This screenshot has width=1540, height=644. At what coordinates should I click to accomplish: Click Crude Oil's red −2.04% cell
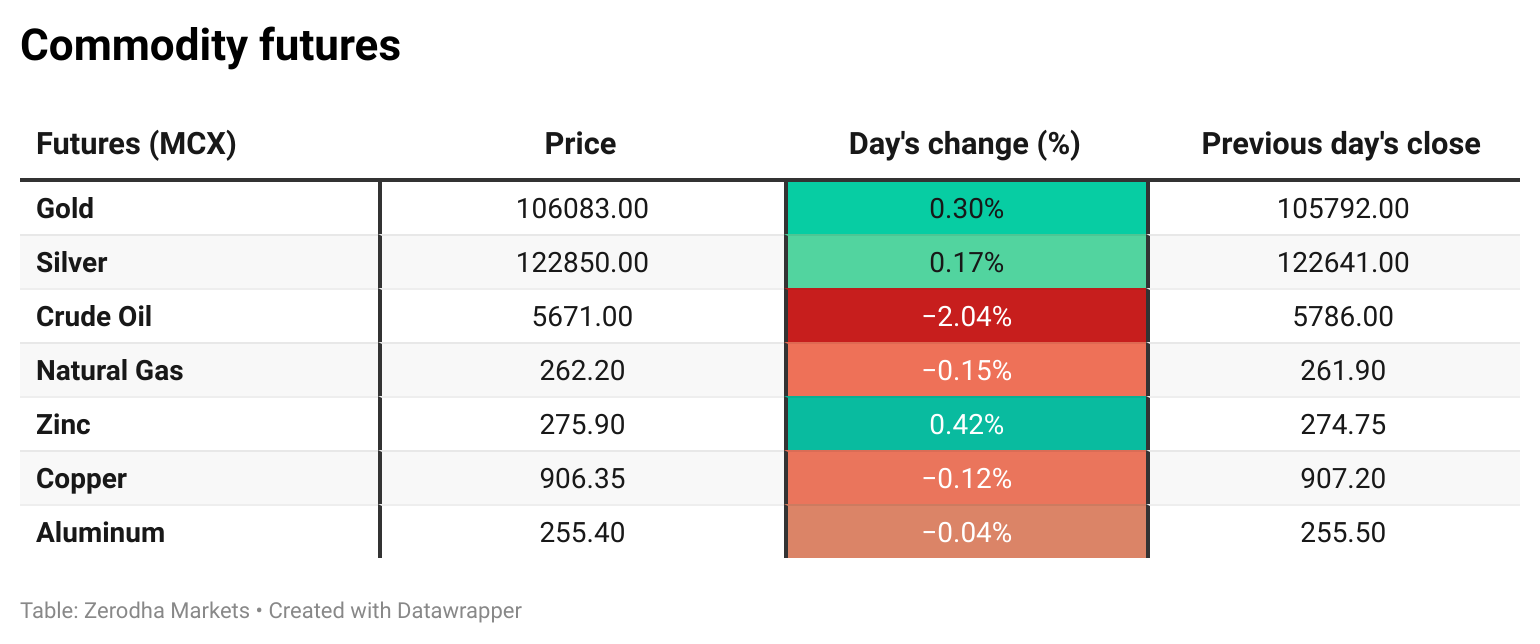click(x=966, y=317)
